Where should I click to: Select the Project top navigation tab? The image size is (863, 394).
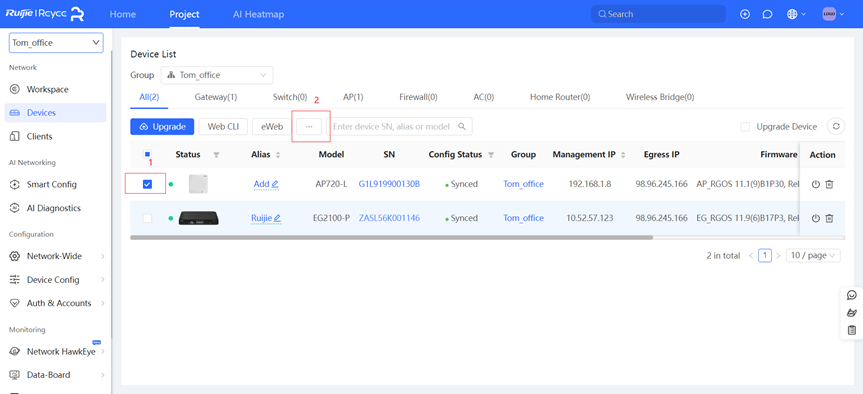(184, 14)
